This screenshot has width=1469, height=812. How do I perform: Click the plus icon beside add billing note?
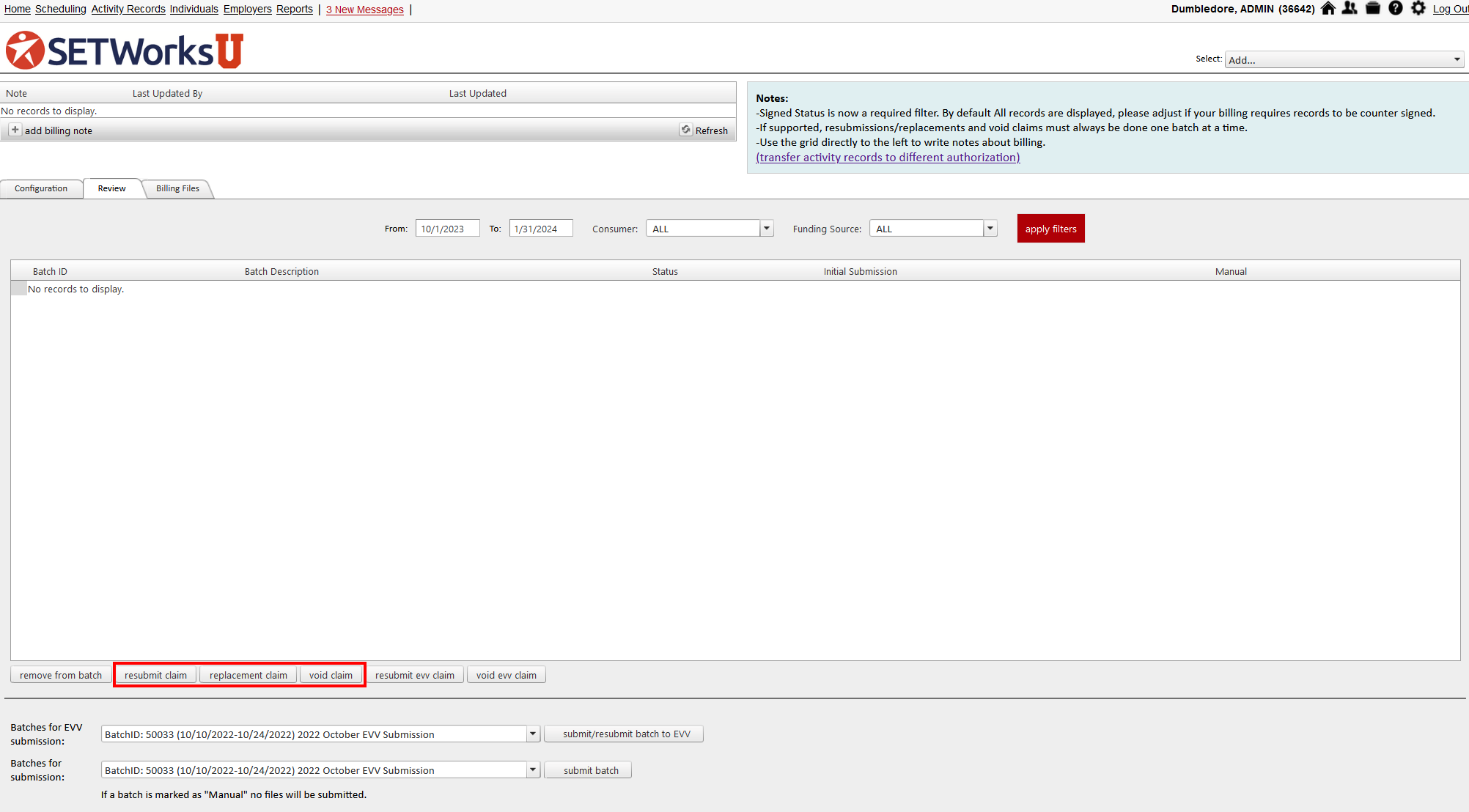[x=15, y=130]
